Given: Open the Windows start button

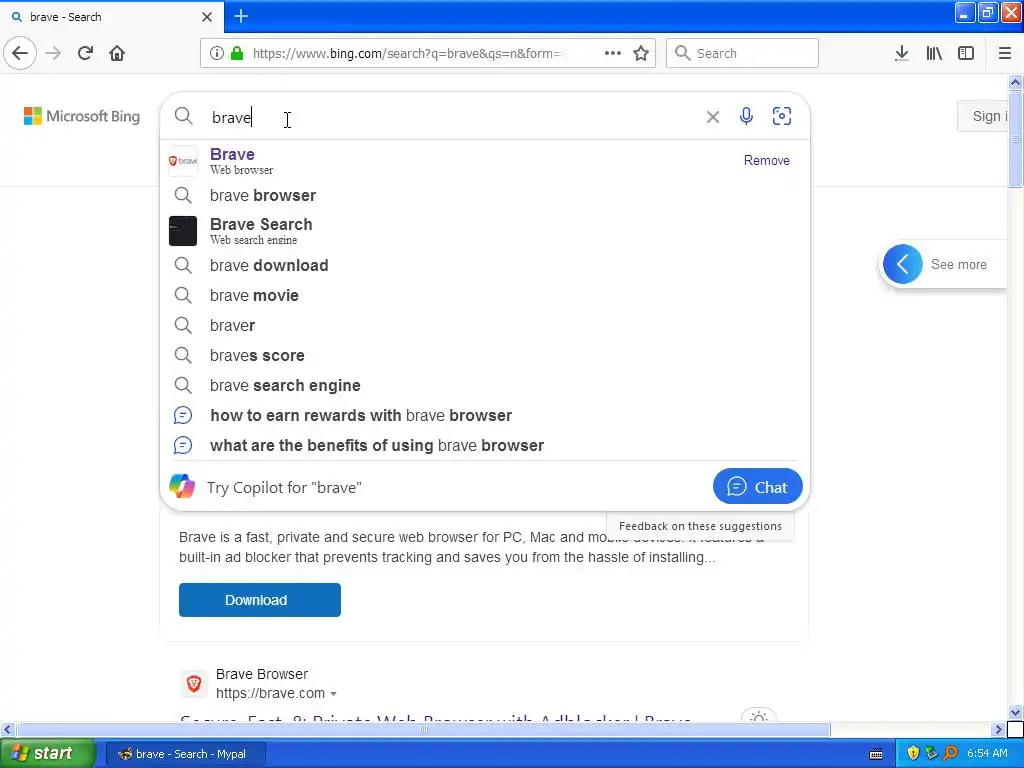Looking at the screenshot, I should coord(47,753).
